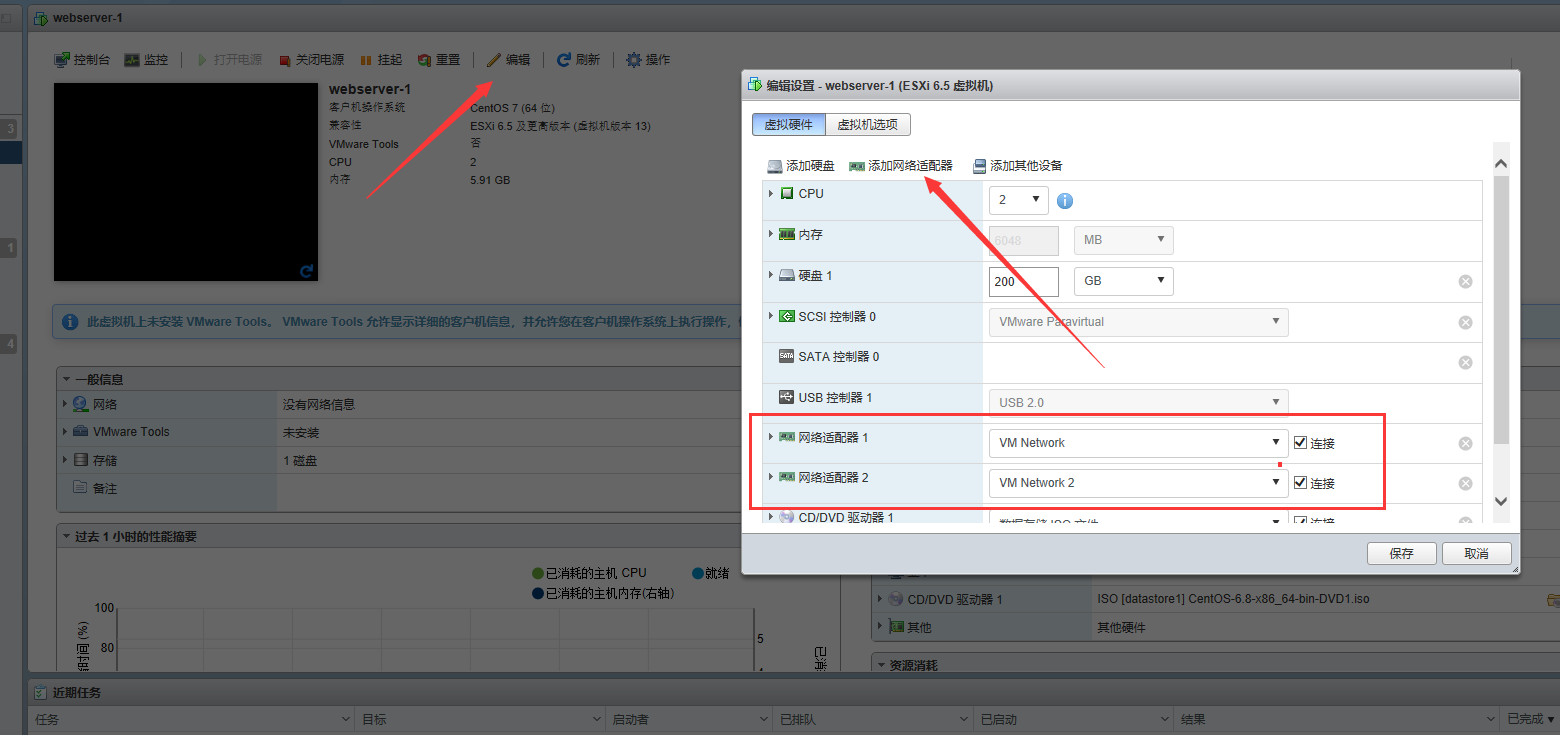Viewport: 1560px width, 735px height.
Task: Click 关闭电源 power off button
Action: (x=311, y=60)
